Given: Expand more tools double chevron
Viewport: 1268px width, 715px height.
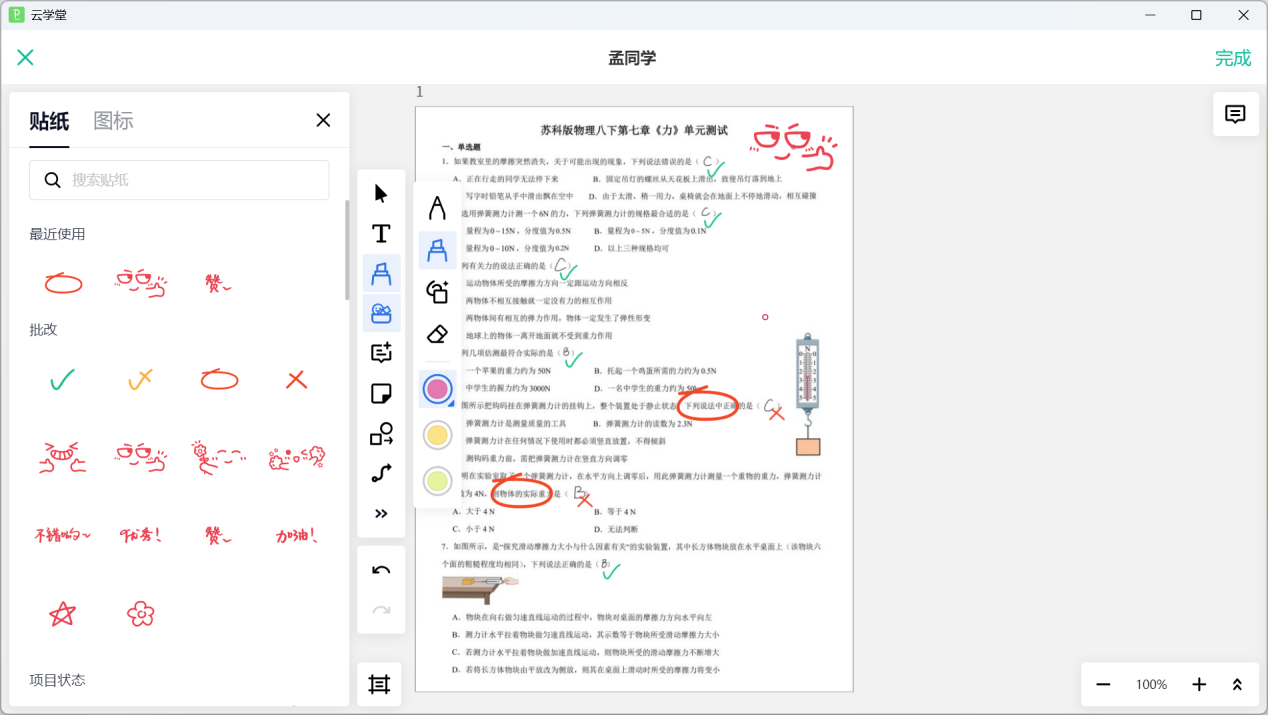Looking at the screenshot, I should pos(381,514).
